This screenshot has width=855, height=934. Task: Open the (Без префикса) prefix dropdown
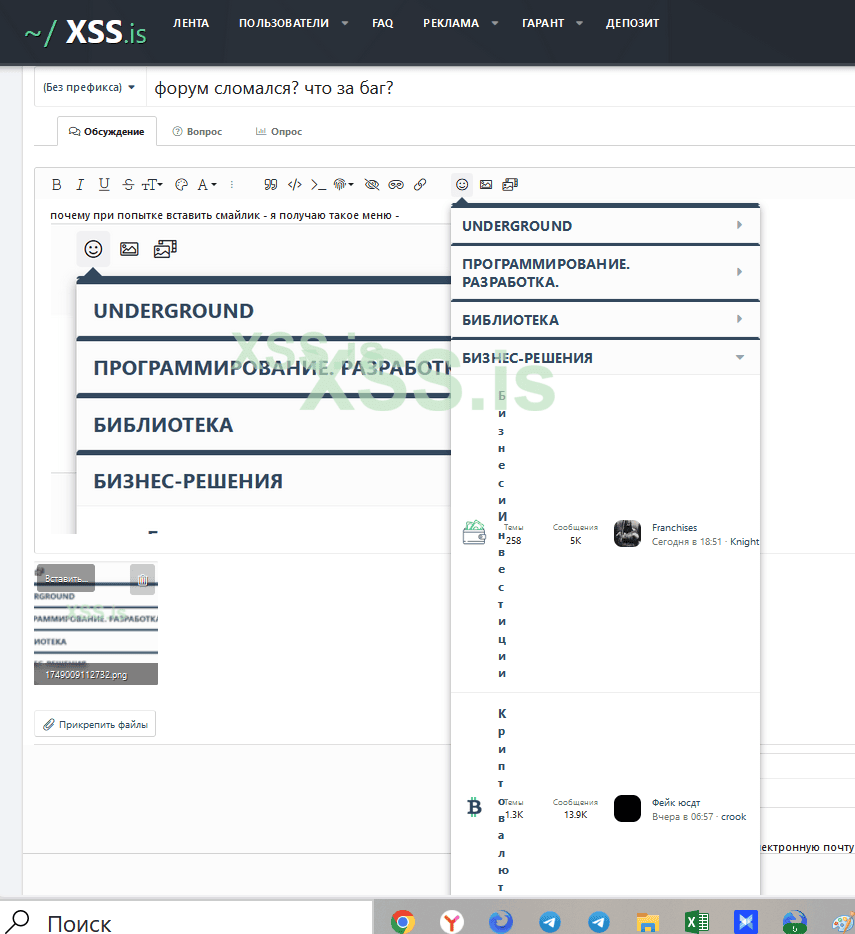click(x=89, y=88)
